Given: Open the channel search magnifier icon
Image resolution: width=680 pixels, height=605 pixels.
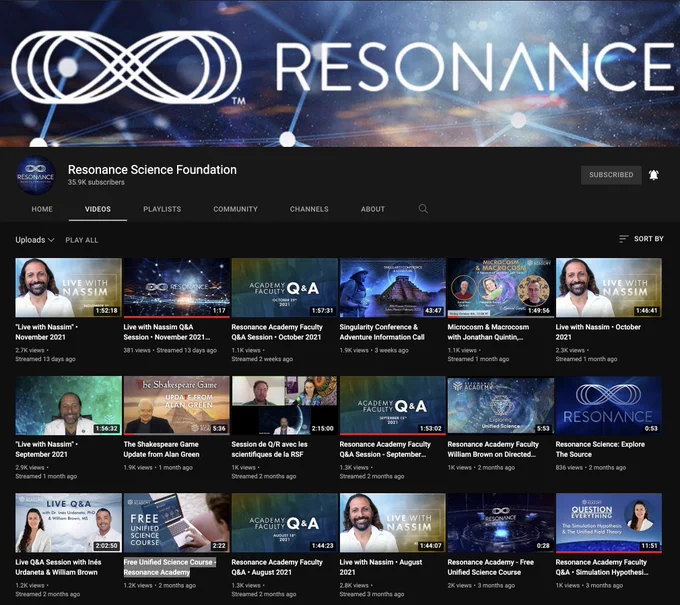Looking at the screenshot, I should (x=423, y=209).
